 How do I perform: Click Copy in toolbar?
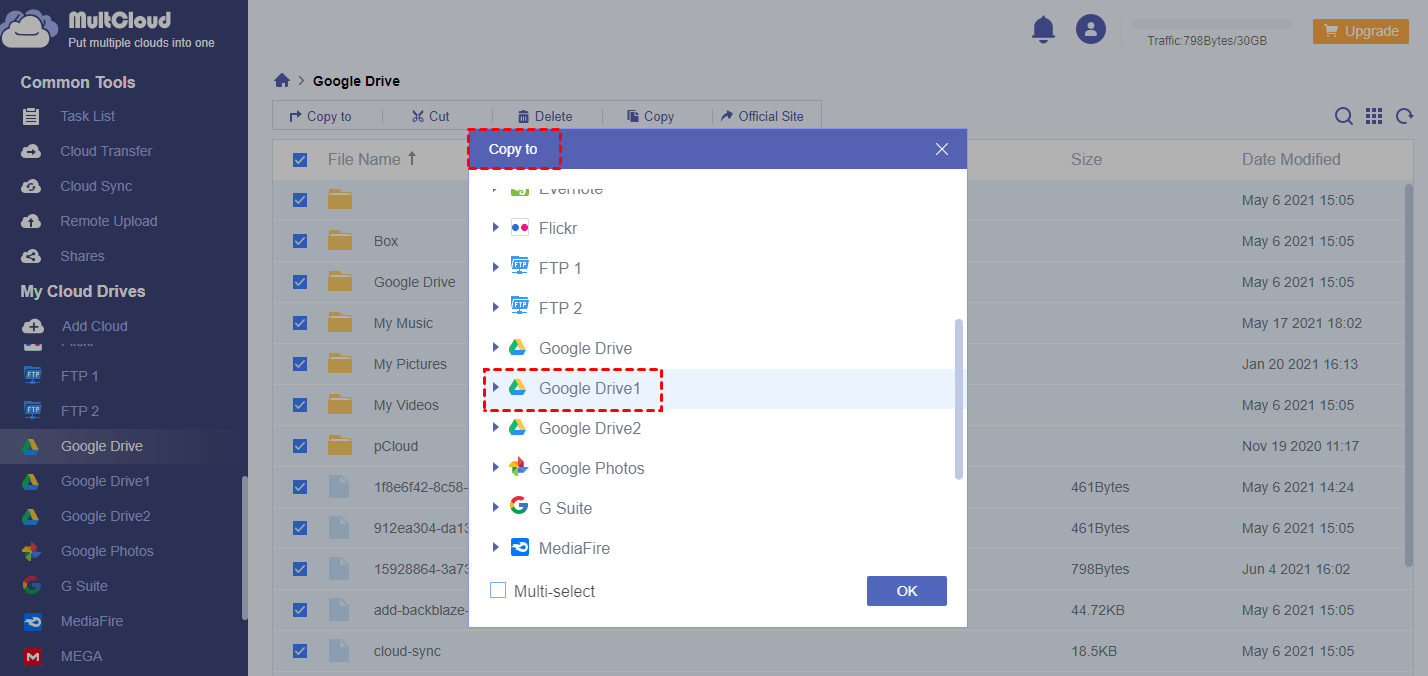pos(650,116)
